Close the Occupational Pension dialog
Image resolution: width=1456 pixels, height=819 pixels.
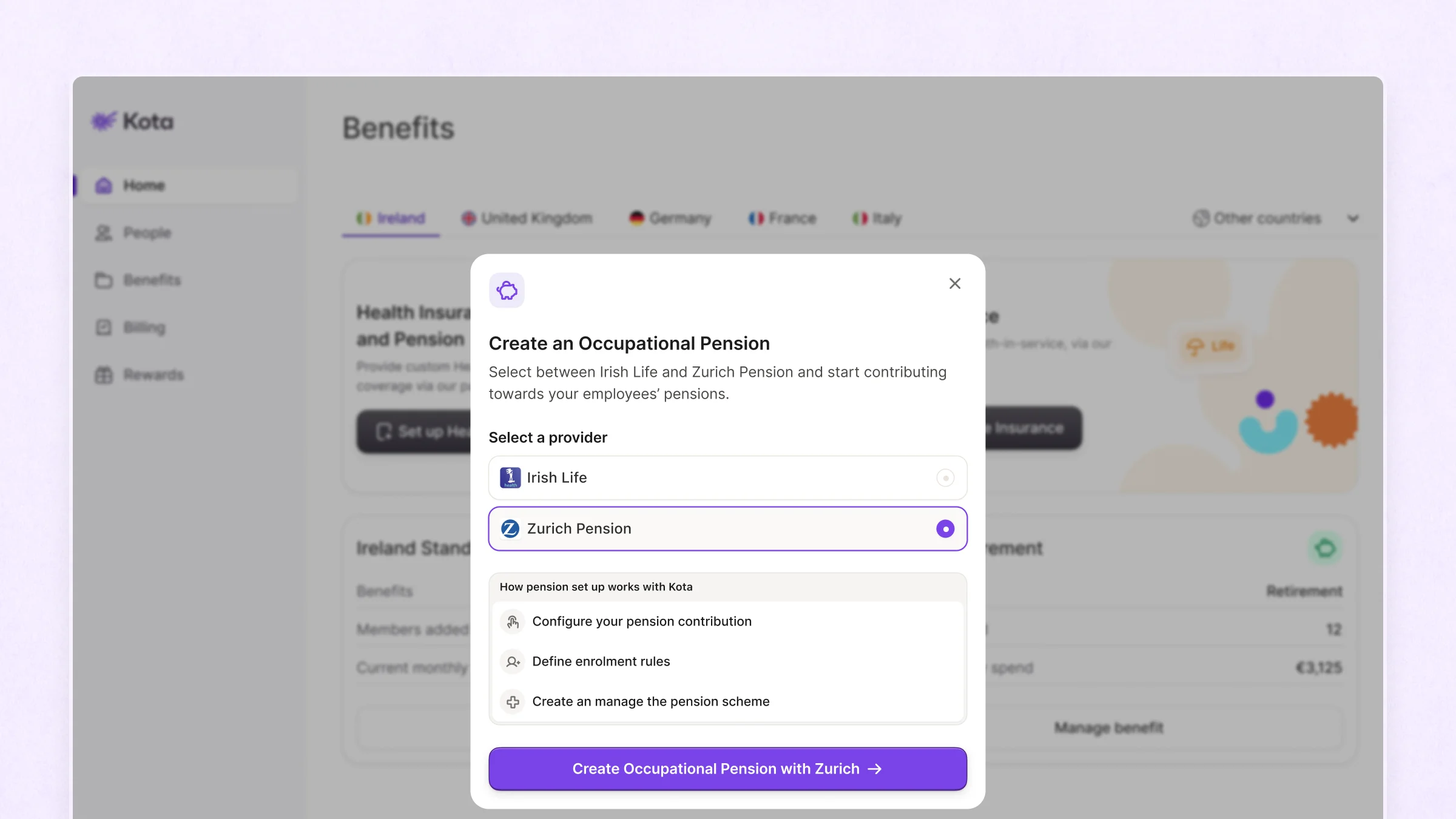point(955,284)
